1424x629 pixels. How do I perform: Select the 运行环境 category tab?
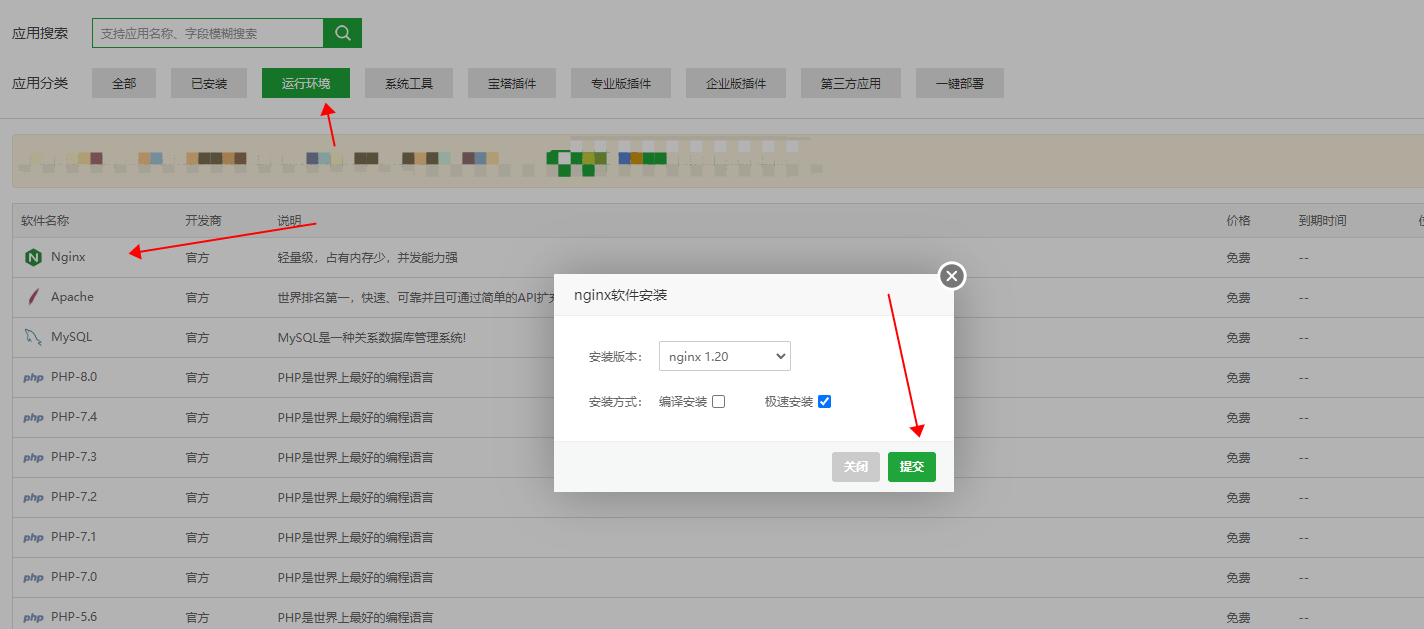point(306,84)
